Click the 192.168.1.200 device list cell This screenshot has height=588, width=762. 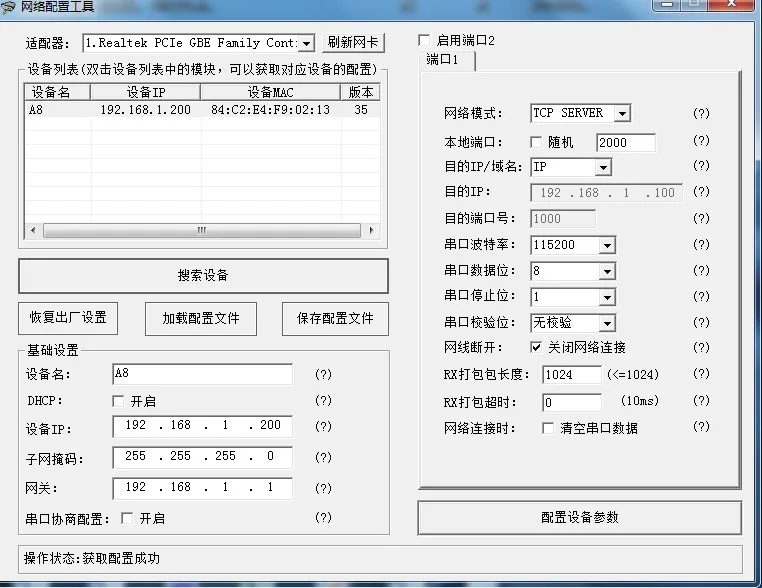point(146,110)
